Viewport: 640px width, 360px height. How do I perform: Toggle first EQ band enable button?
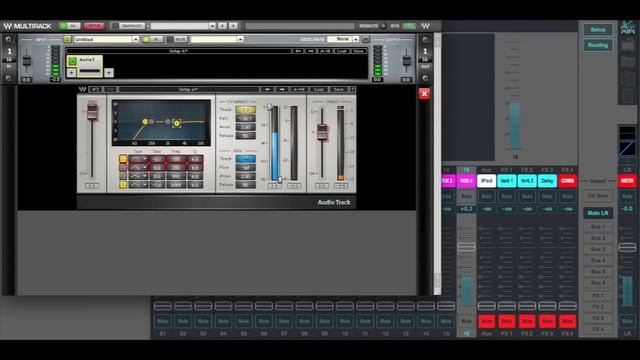[123, 159]
